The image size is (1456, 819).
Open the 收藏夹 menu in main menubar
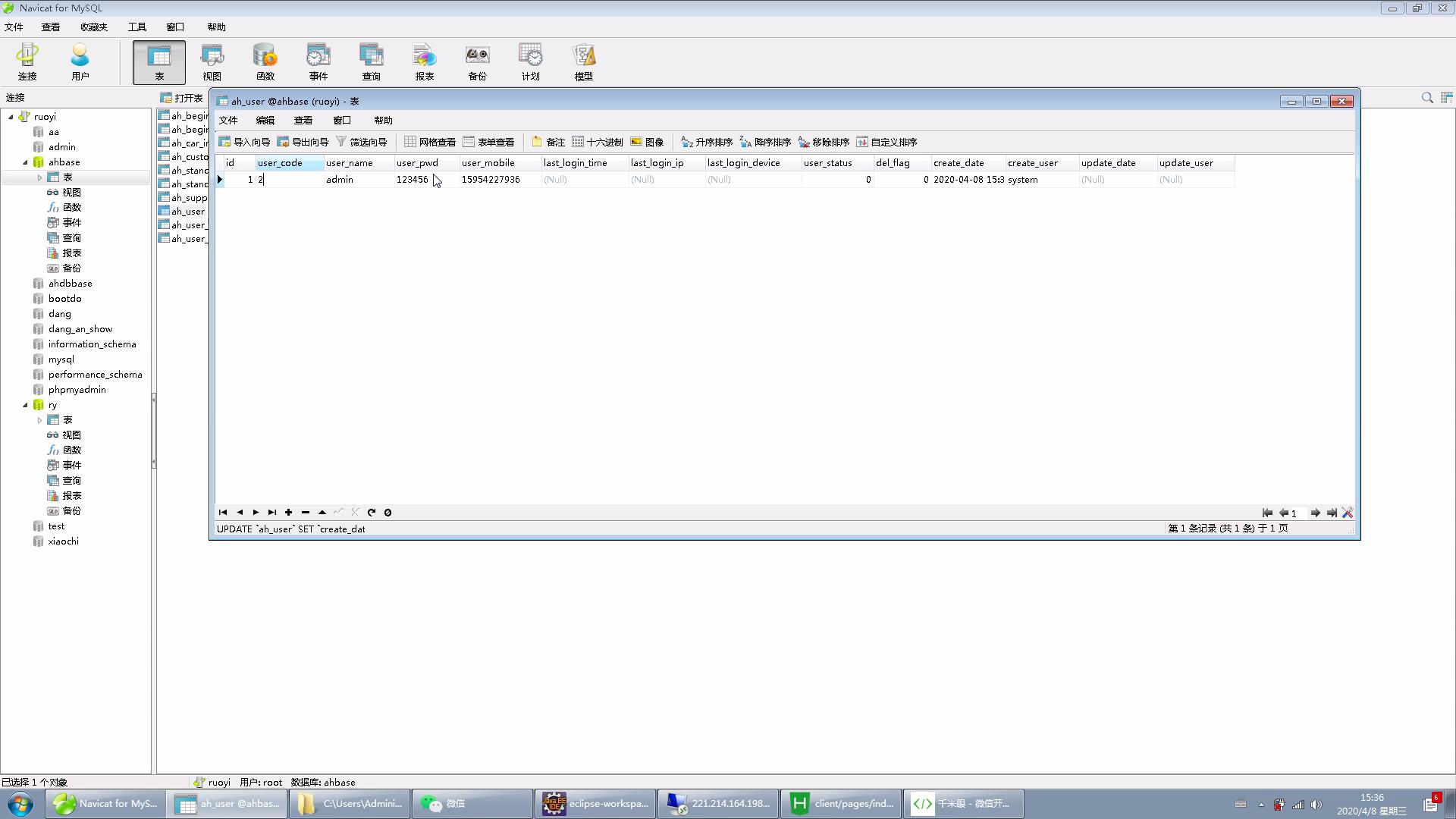[94, 27]
